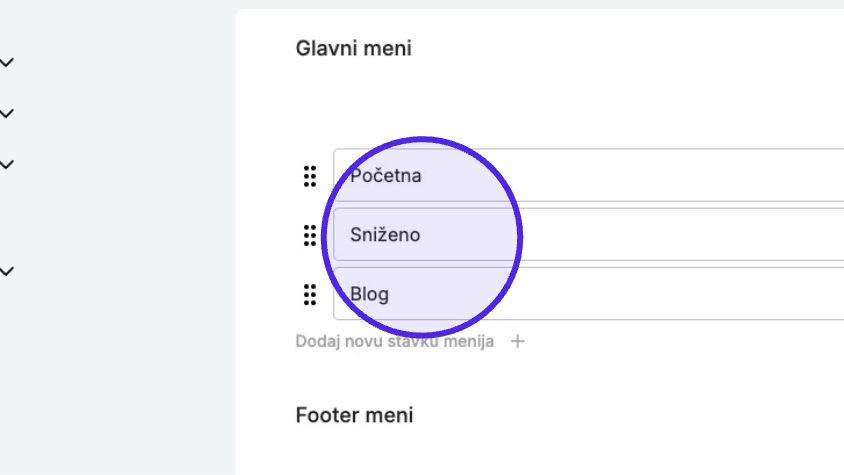Click the Blog label text
The height and width of the screenshot is (475, 844).
point(369,294)
